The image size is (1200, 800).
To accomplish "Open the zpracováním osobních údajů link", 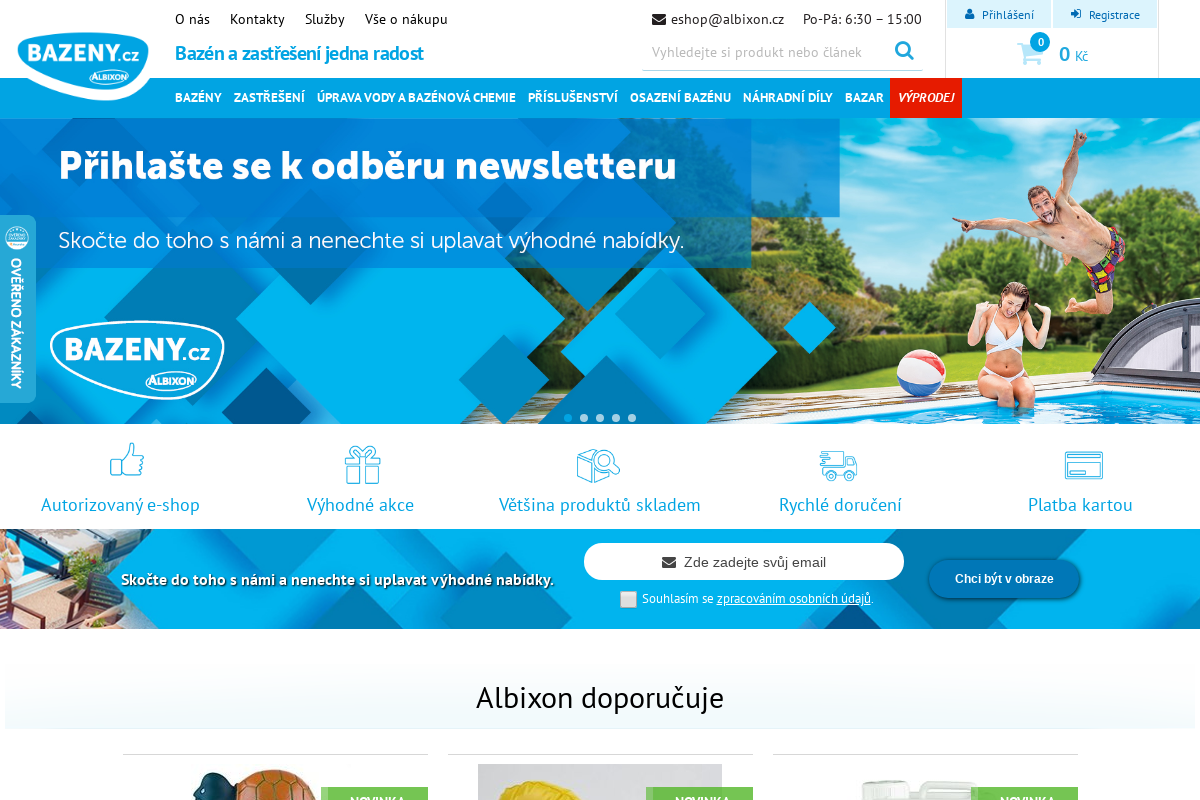I will pos(794,599).
